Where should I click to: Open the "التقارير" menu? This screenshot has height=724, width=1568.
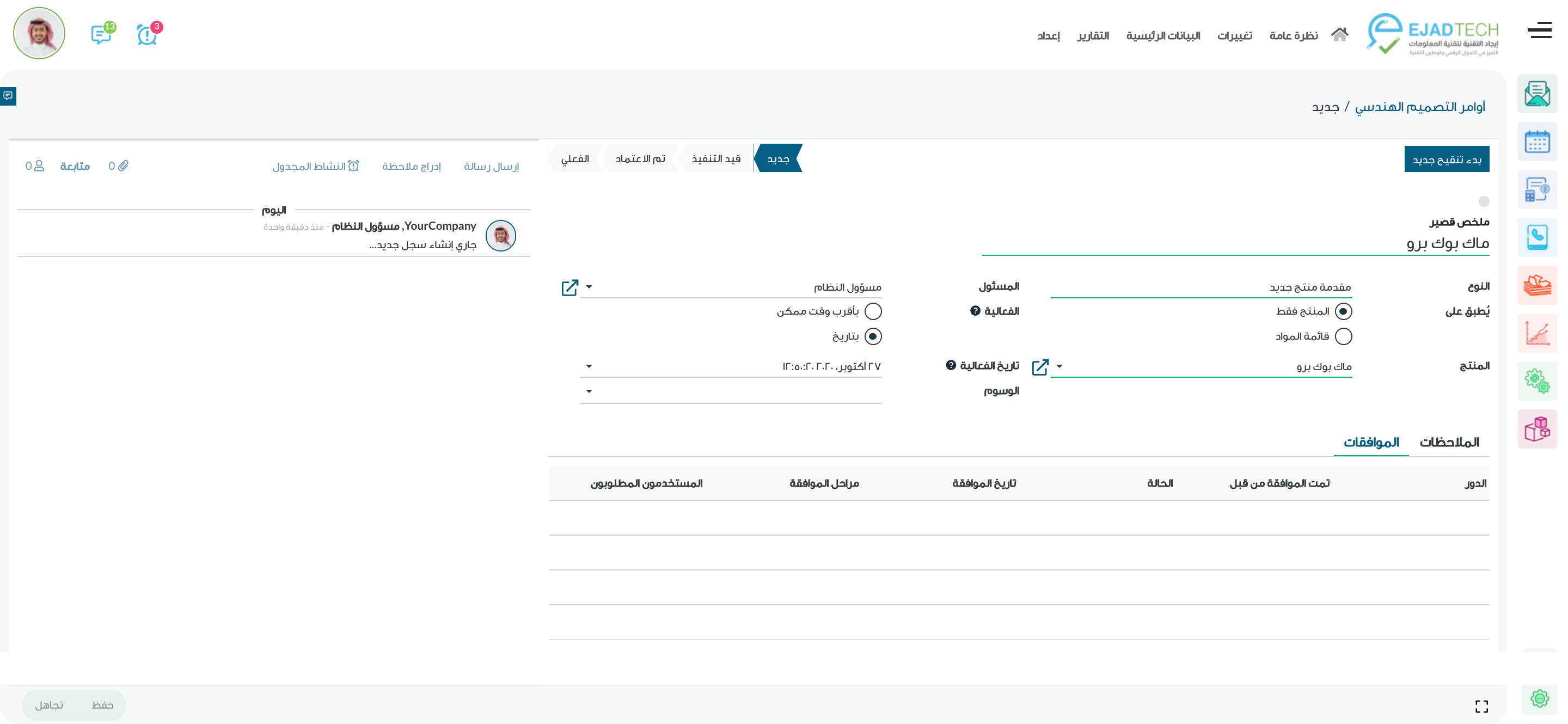(1093, 36)
